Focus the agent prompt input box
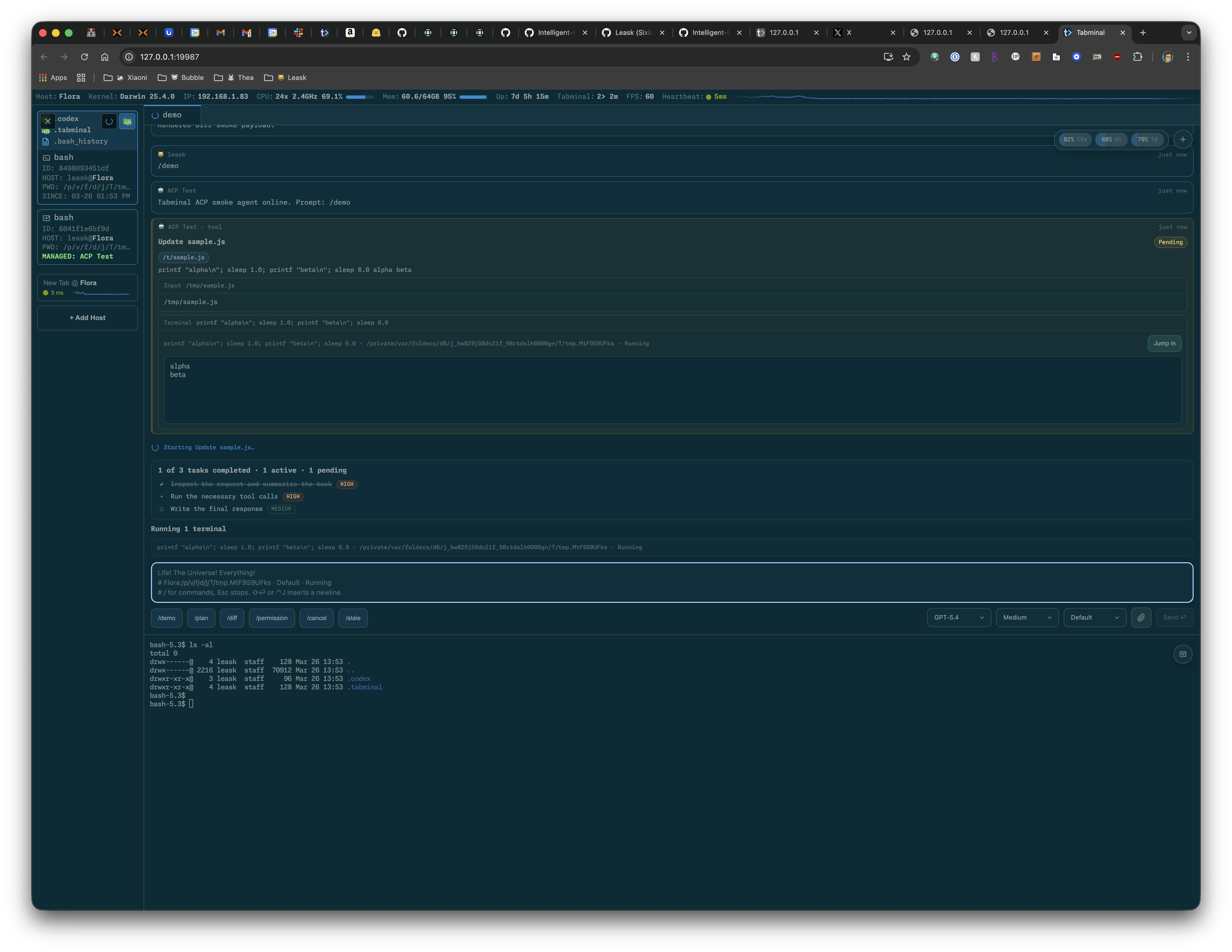Viewport: 1232px width, 952px height. pyautogui.click(x=671, y=583)
